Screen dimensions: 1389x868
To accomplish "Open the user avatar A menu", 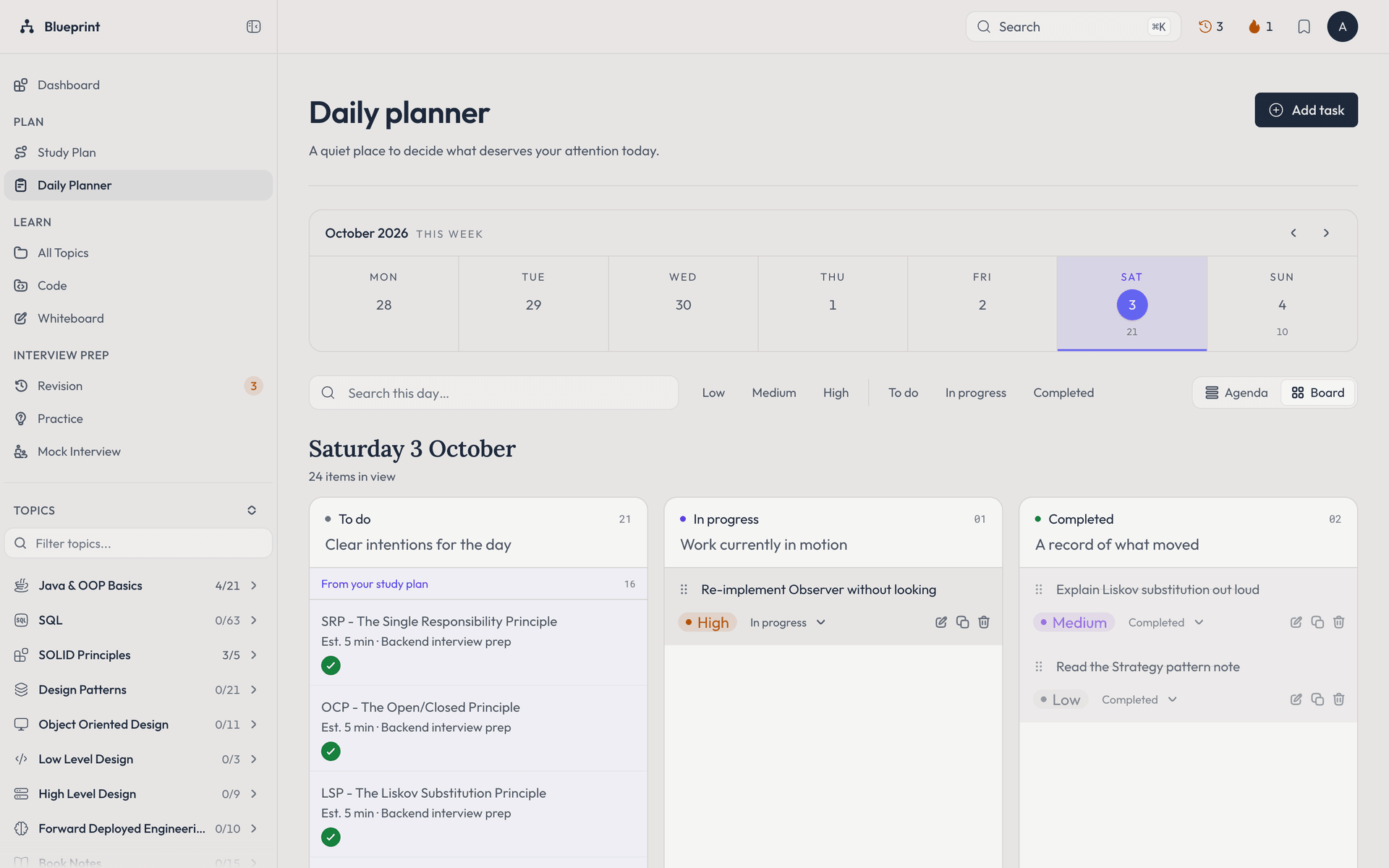I will 1342,27.
